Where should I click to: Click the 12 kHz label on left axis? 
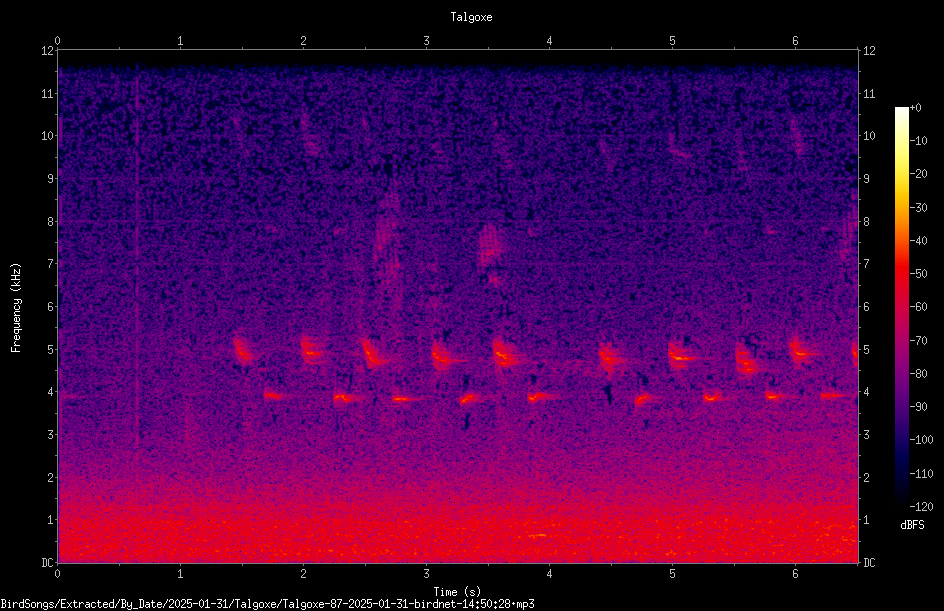coord(48,51)
